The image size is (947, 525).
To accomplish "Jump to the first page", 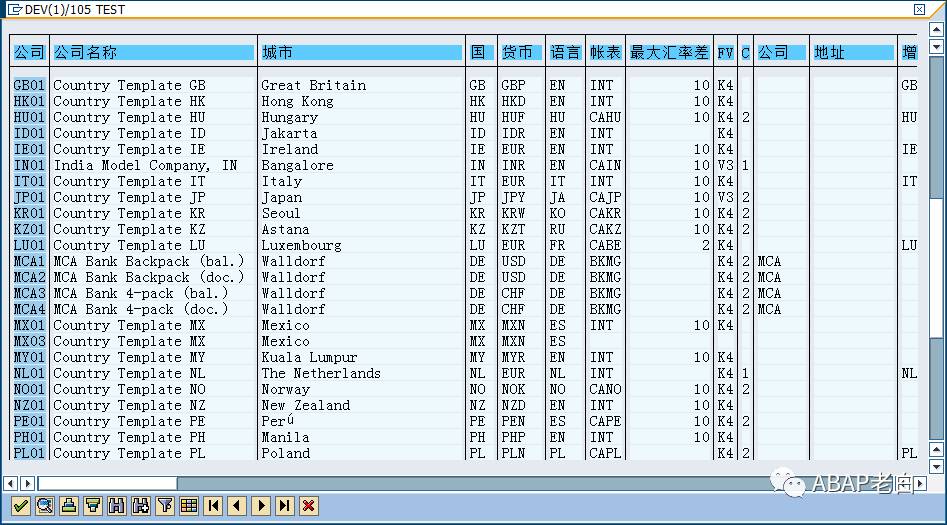I will [x=213, y=506].
